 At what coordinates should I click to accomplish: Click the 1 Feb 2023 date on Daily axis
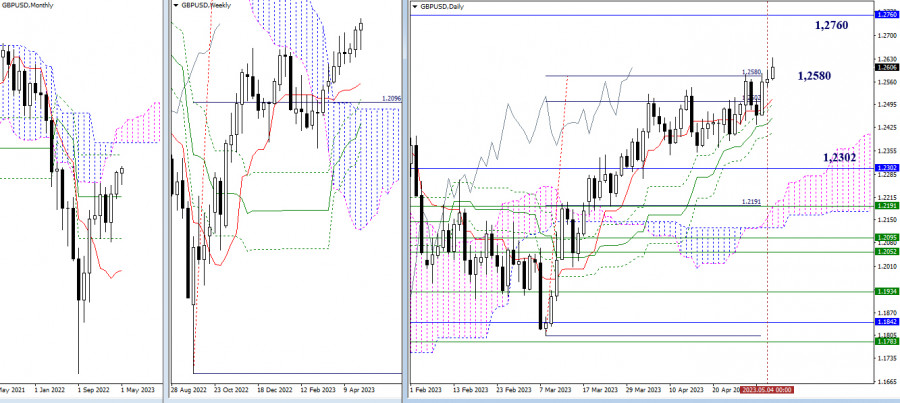[428, 389]
